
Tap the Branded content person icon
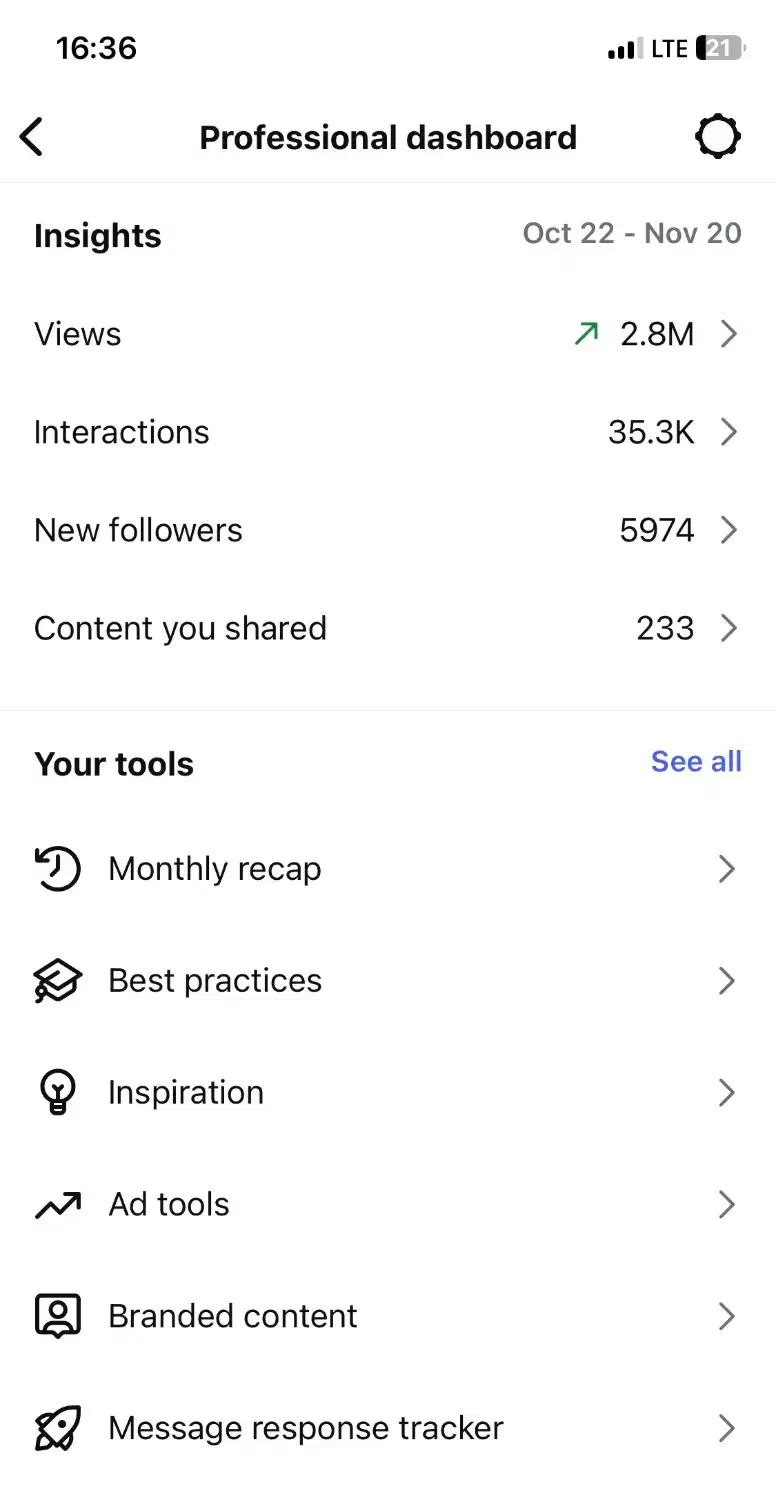57,1316
